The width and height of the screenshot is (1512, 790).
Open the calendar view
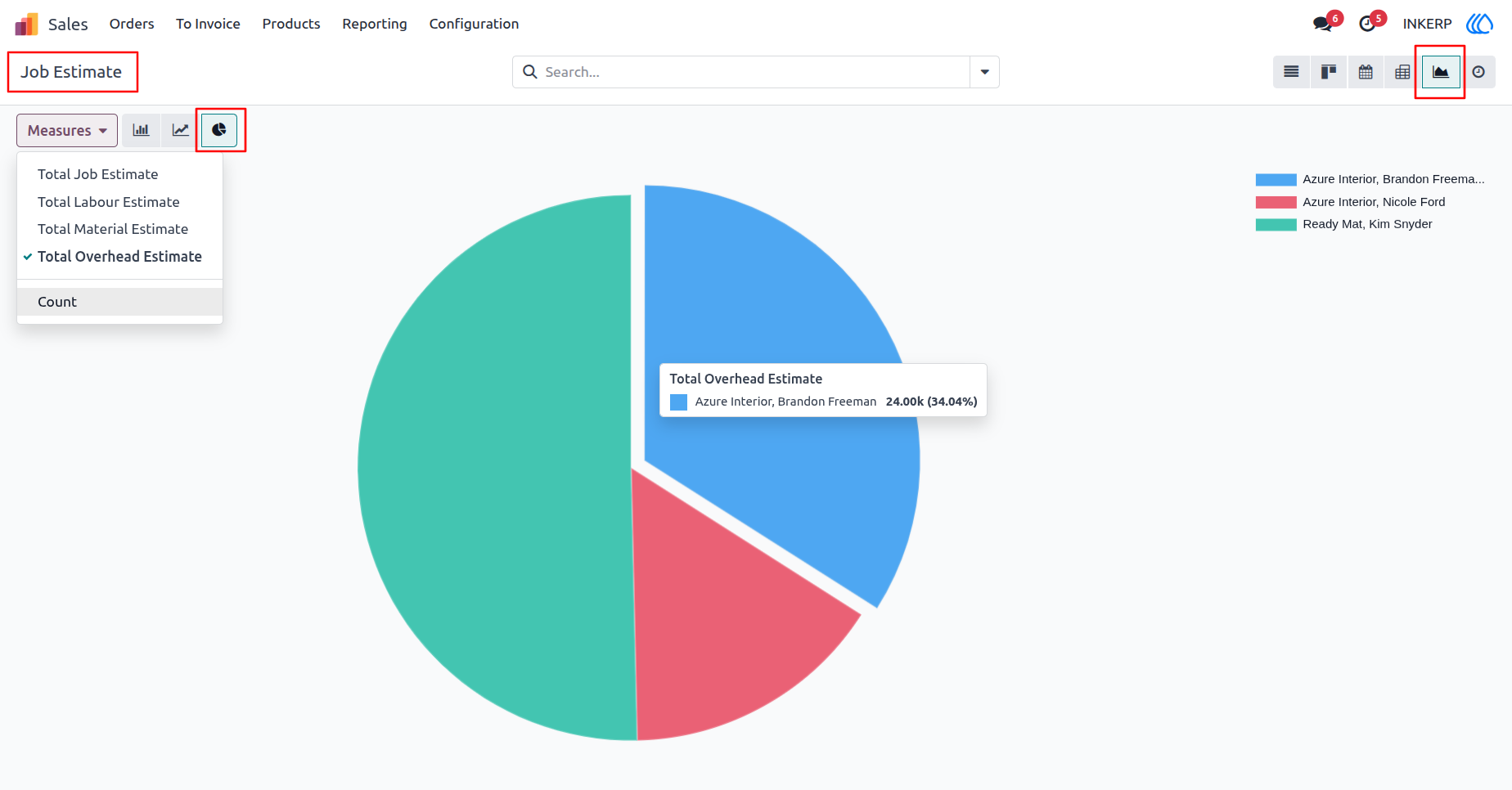[x=1366, y=72]
